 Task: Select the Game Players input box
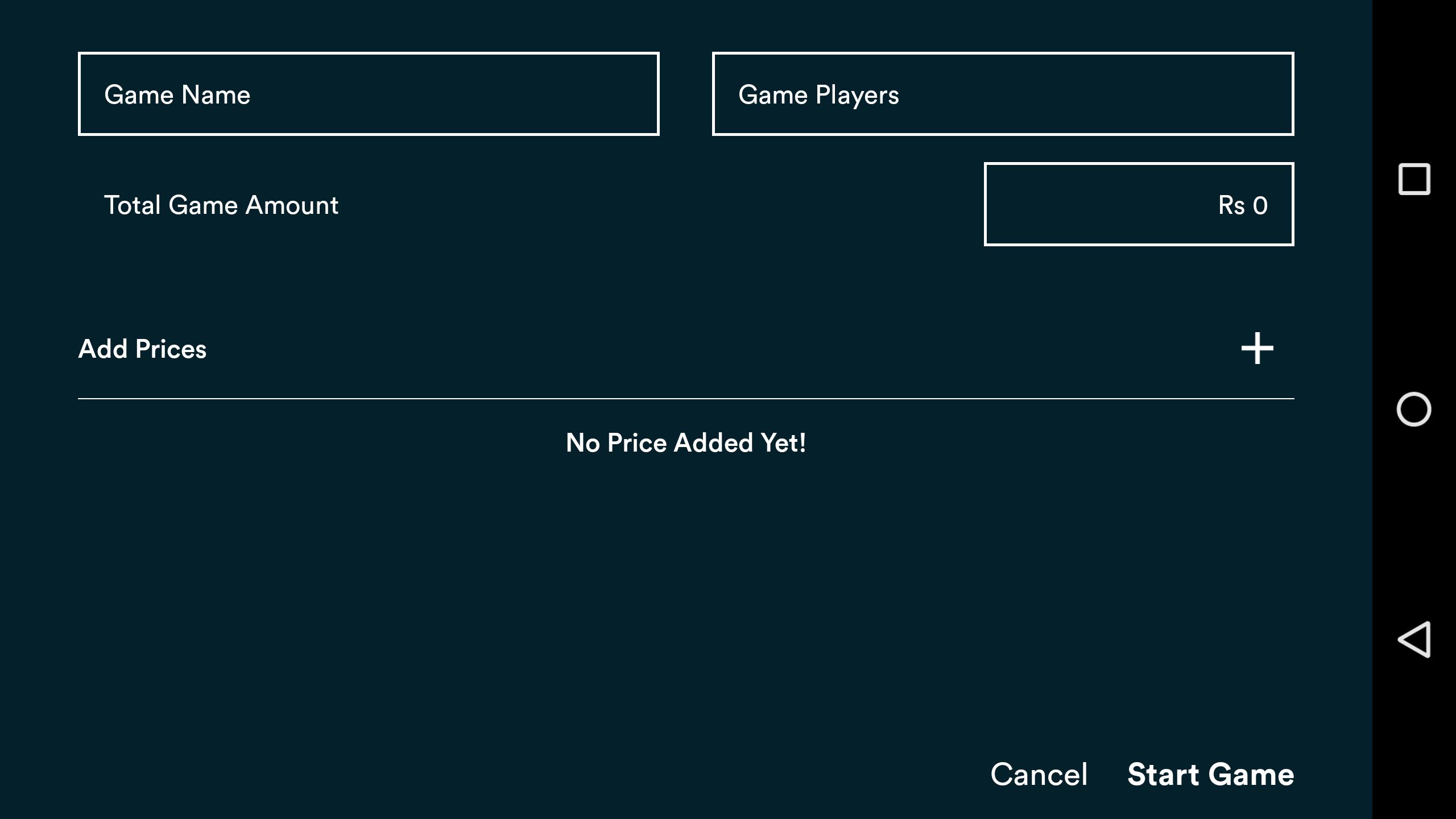coord(1003,94)
